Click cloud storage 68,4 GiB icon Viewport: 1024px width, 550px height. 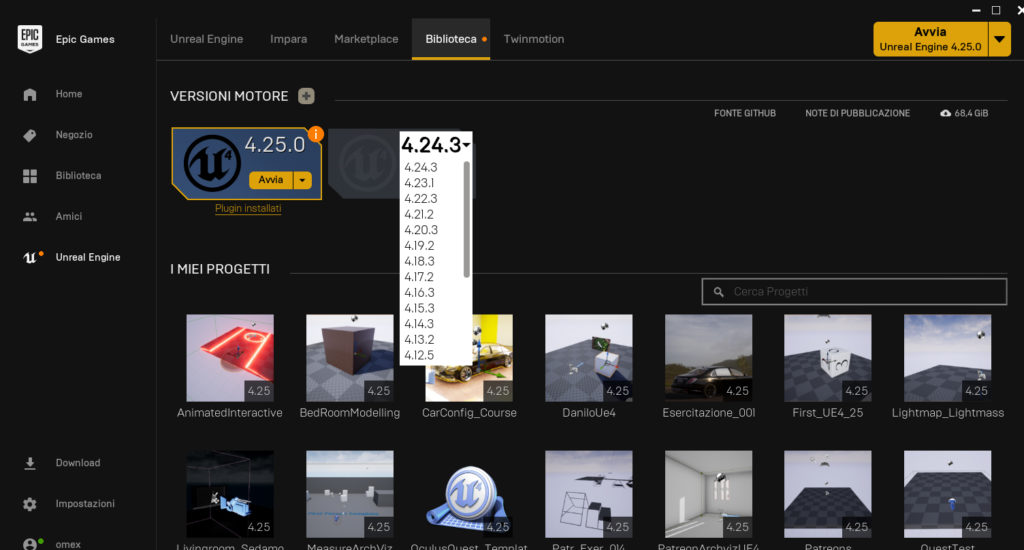click(x=945, y=113)
